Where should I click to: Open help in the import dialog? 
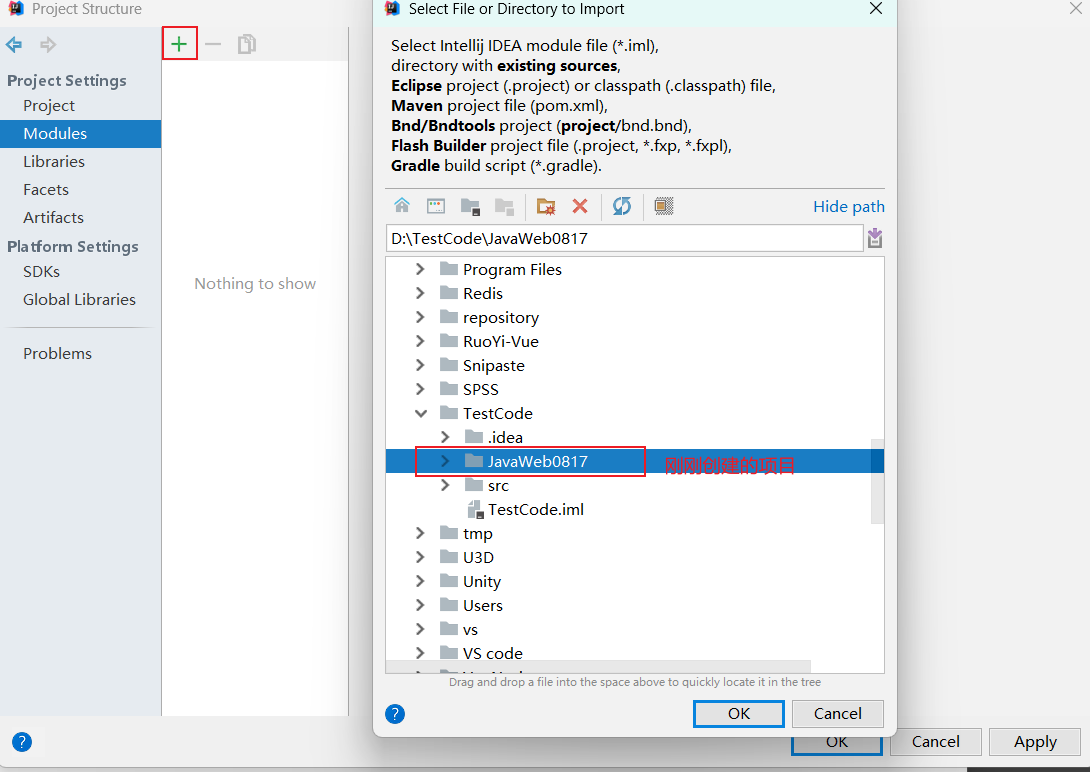click(x=395, y=714)
